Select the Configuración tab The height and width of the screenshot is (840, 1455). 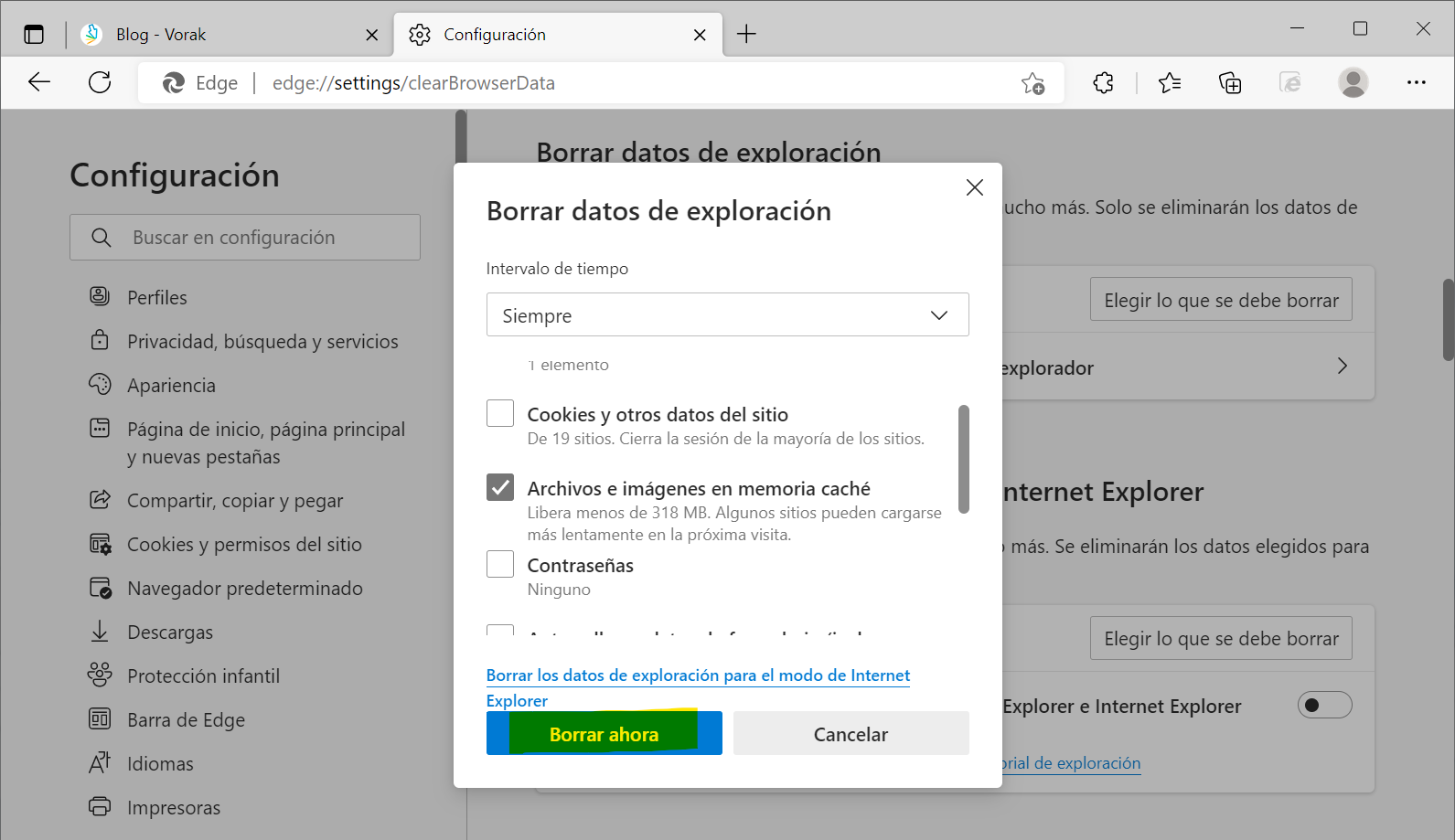558,35
